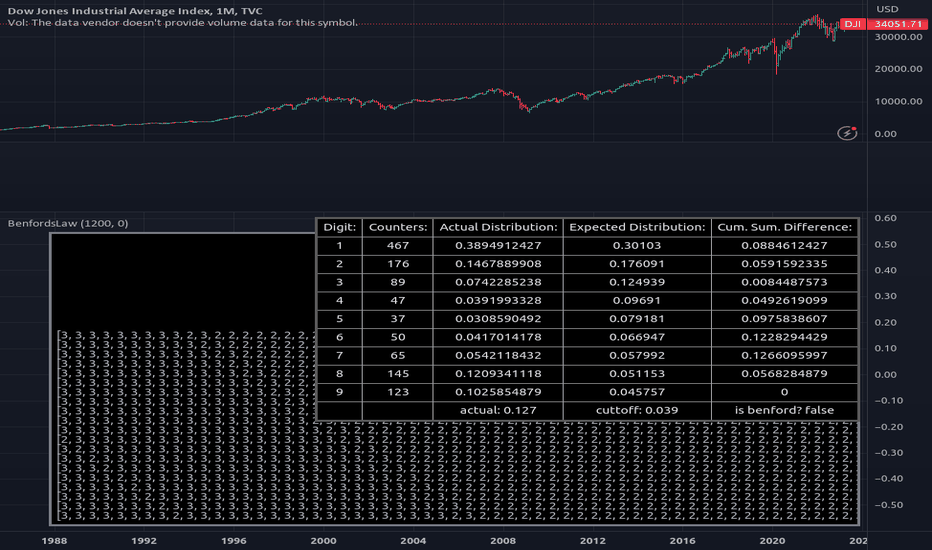Click the red DJI symbol tag
Screen dimensions: 932x550
[853, 24]
